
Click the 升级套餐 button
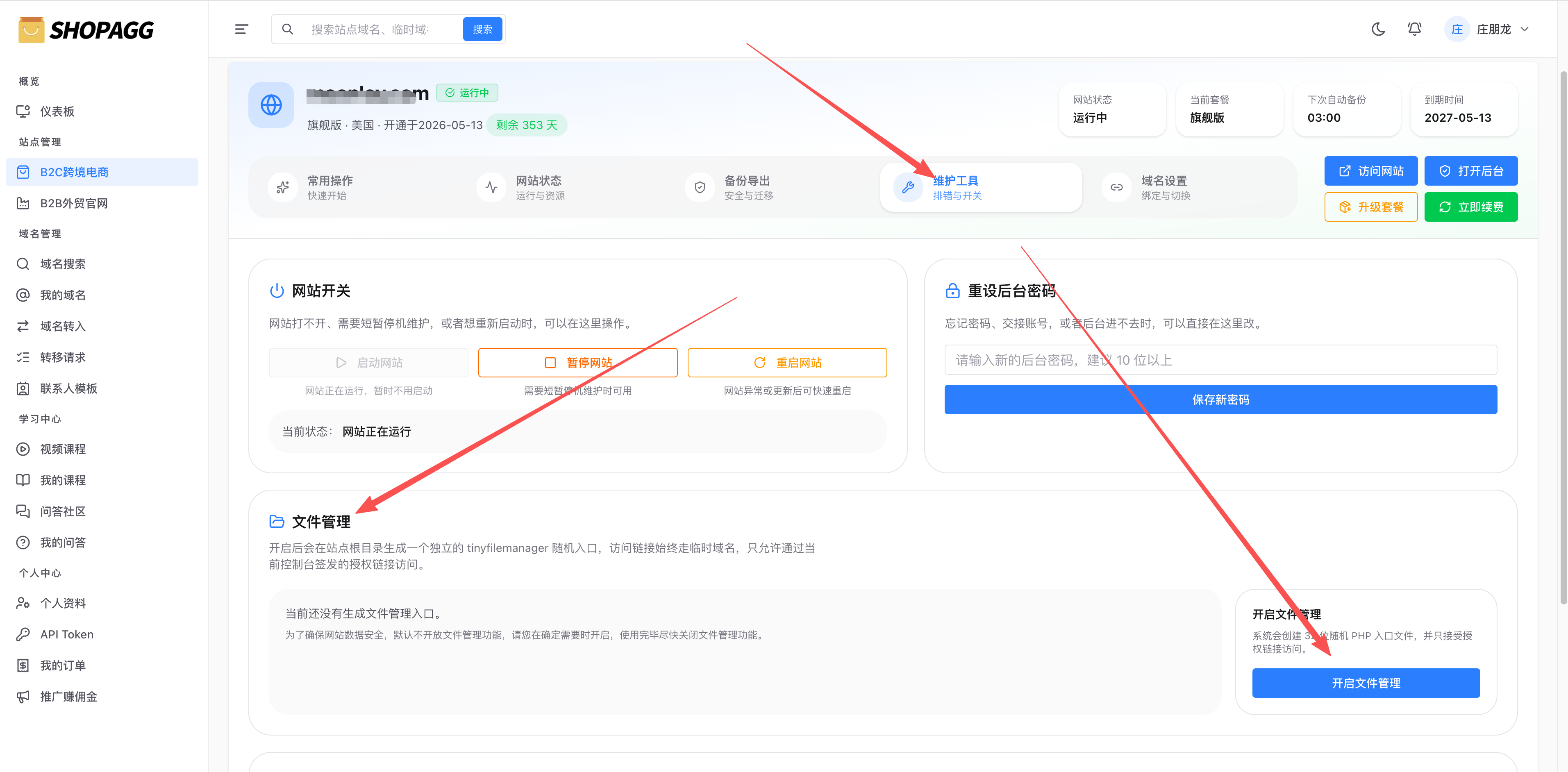tap(1371, 207)
